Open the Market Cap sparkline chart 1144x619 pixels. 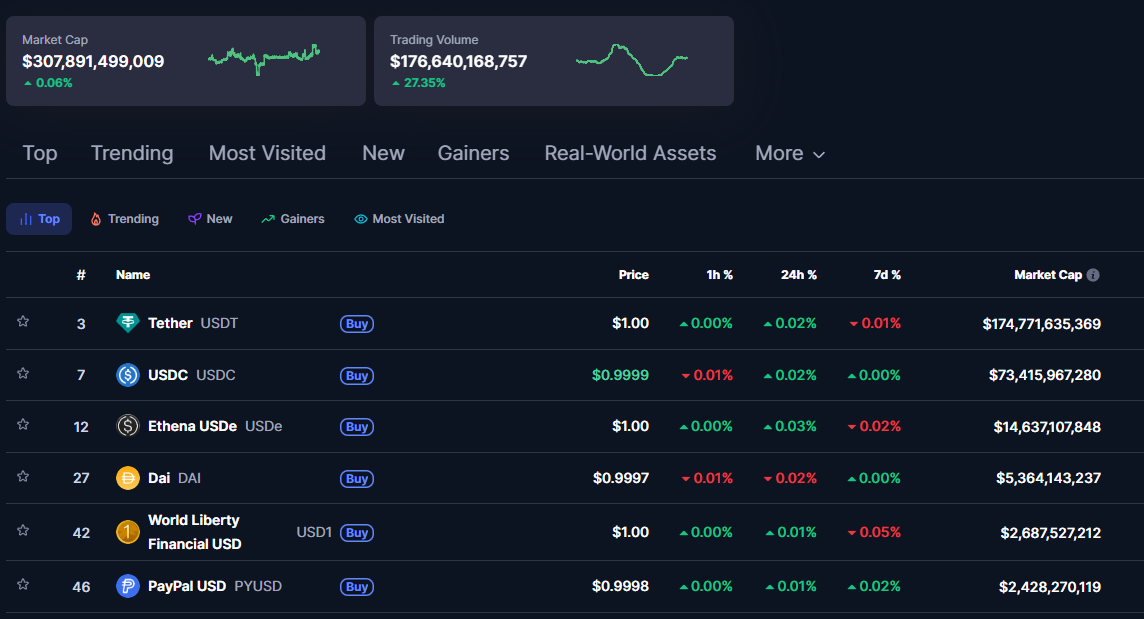263,59
